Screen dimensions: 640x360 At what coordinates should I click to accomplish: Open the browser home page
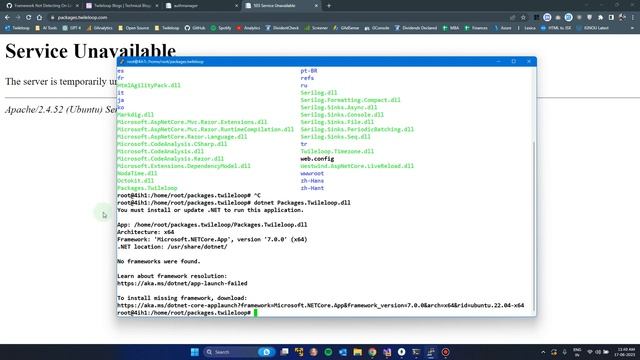pos(39,18)
